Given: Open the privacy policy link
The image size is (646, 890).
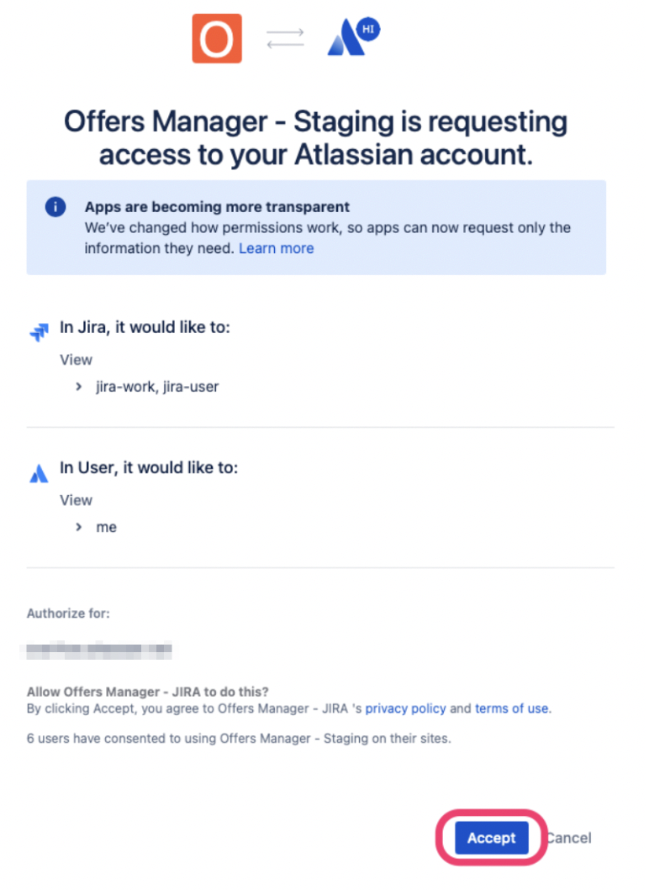Looking at the screenshot, I should tap(405, 708).
